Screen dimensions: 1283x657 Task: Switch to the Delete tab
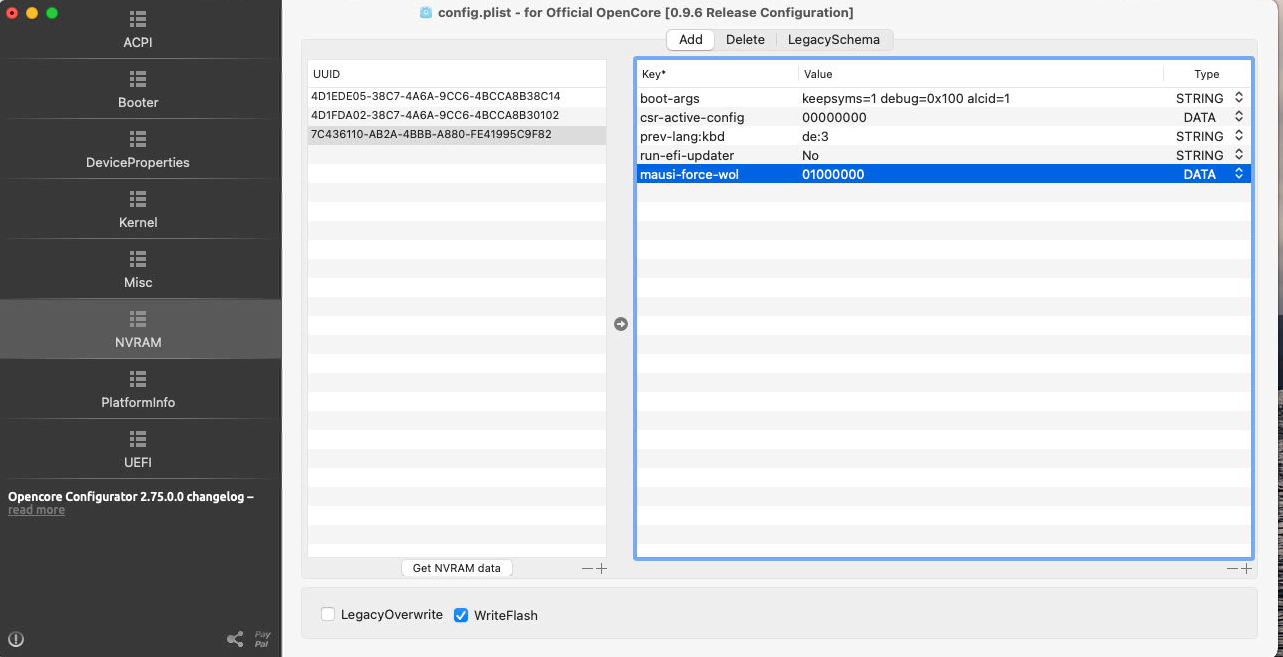click(x=745, y=40)
